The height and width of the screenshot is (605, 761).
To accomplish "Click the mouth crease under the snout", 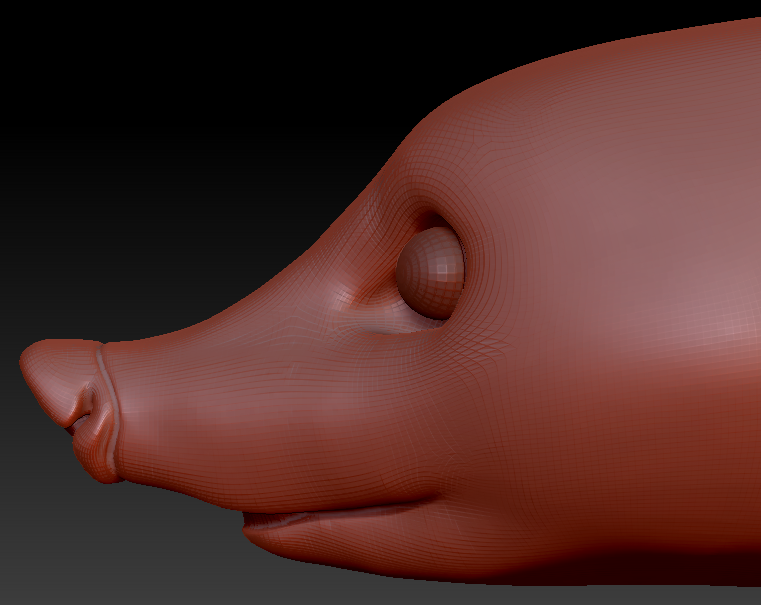I will coord(340,514).
